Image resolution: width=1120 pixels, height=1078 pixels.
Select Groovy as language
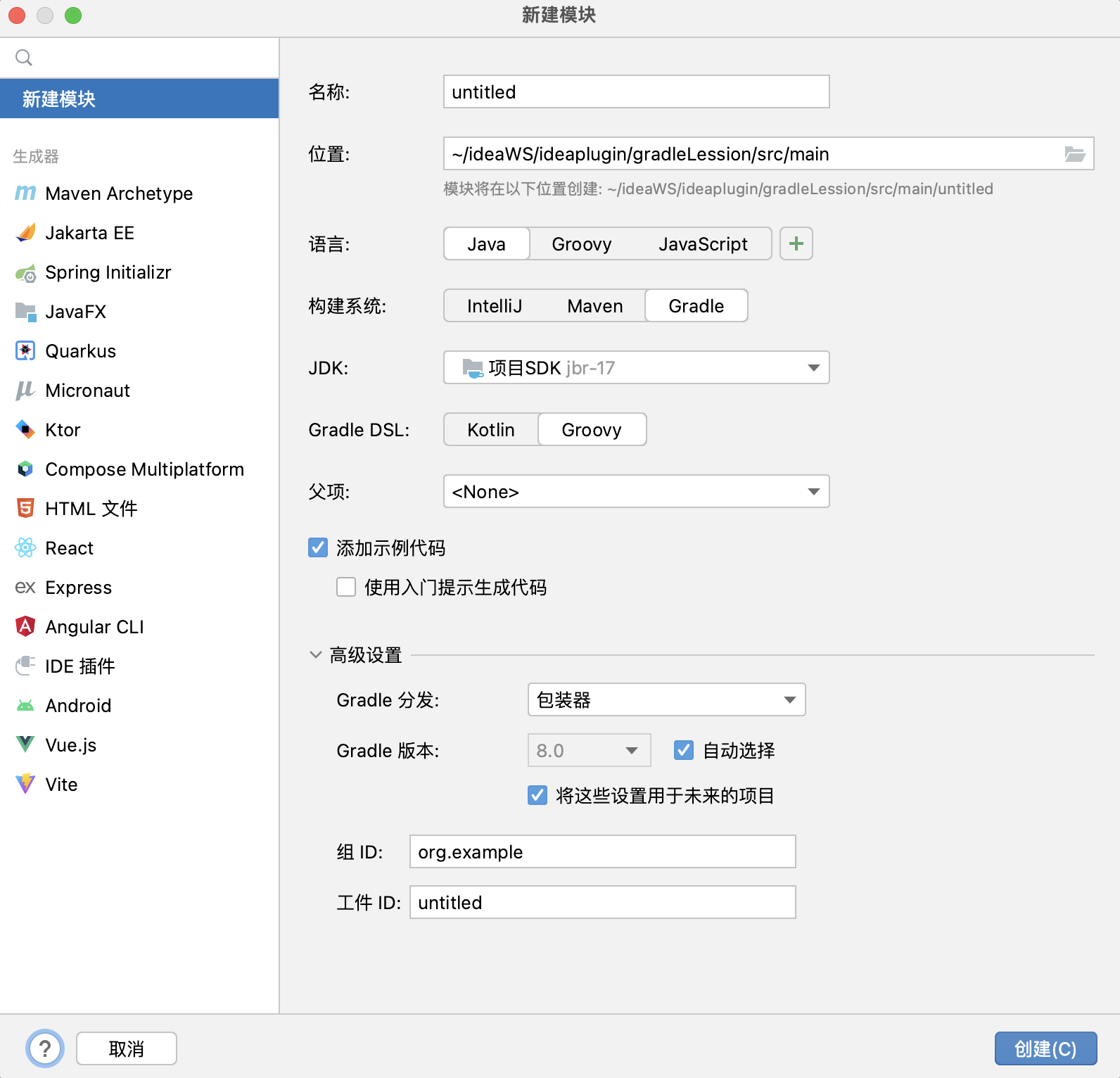click(x=582, y=243)
